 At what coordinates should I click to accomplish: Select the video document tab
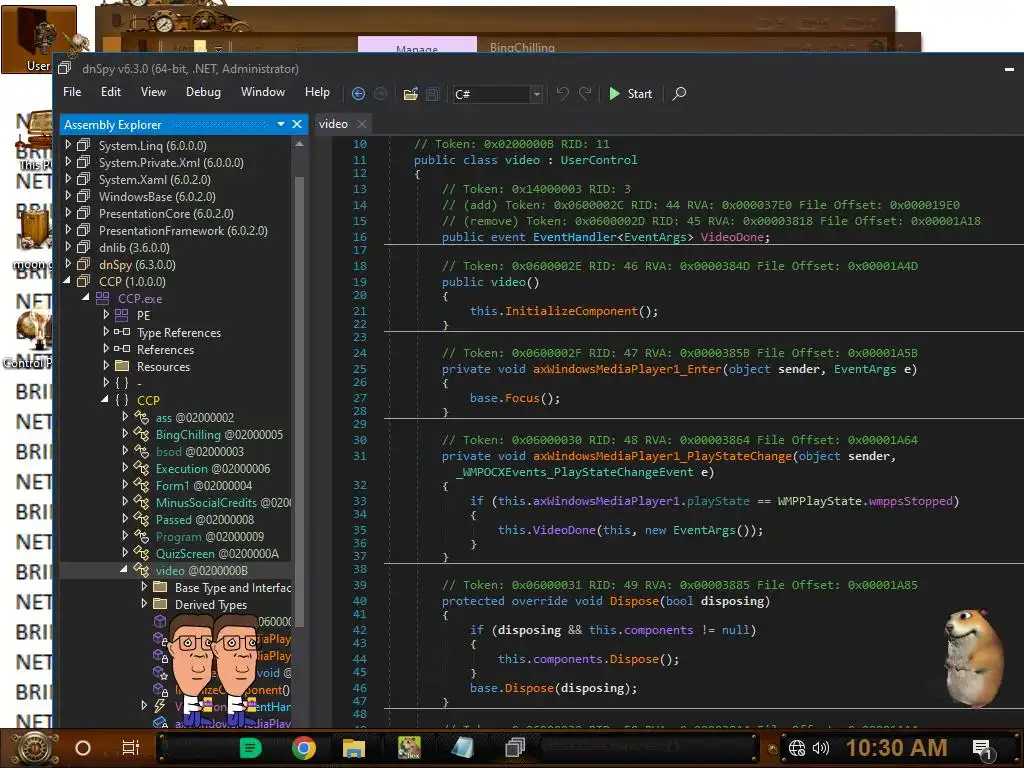333,124
